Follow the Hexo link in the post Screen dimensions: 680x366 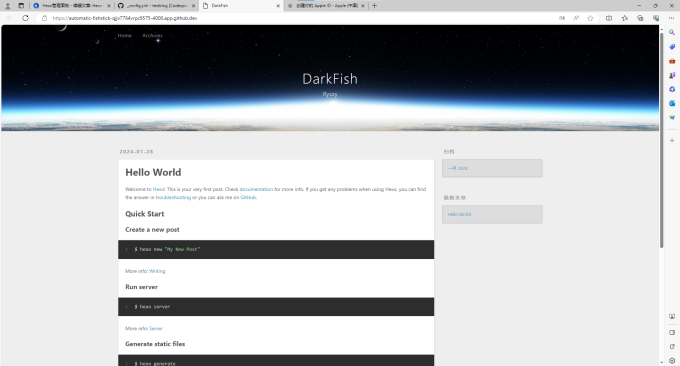tap(159, 189)
